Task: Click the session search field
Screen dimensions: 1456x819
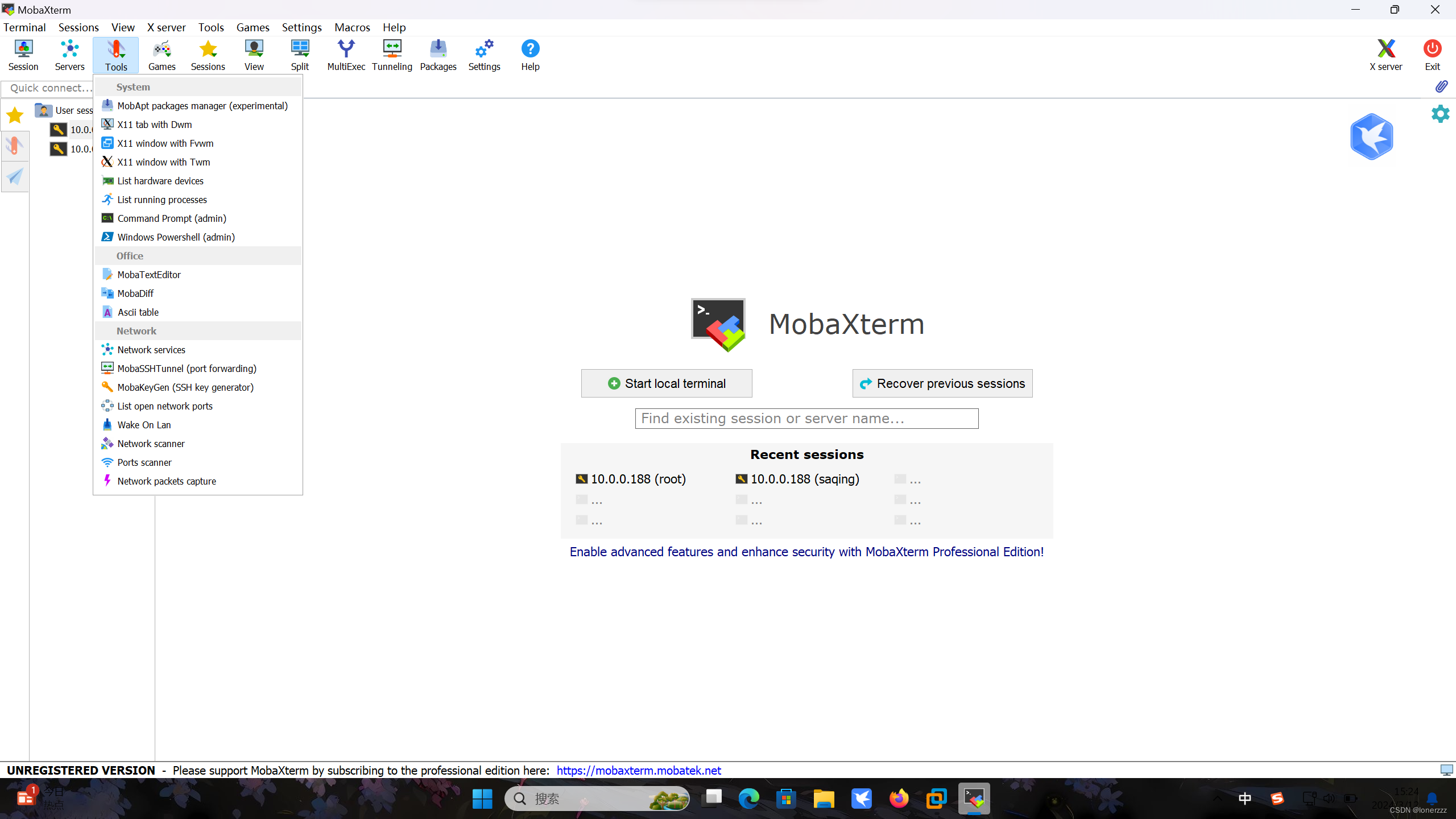Action: coord(806,418)
